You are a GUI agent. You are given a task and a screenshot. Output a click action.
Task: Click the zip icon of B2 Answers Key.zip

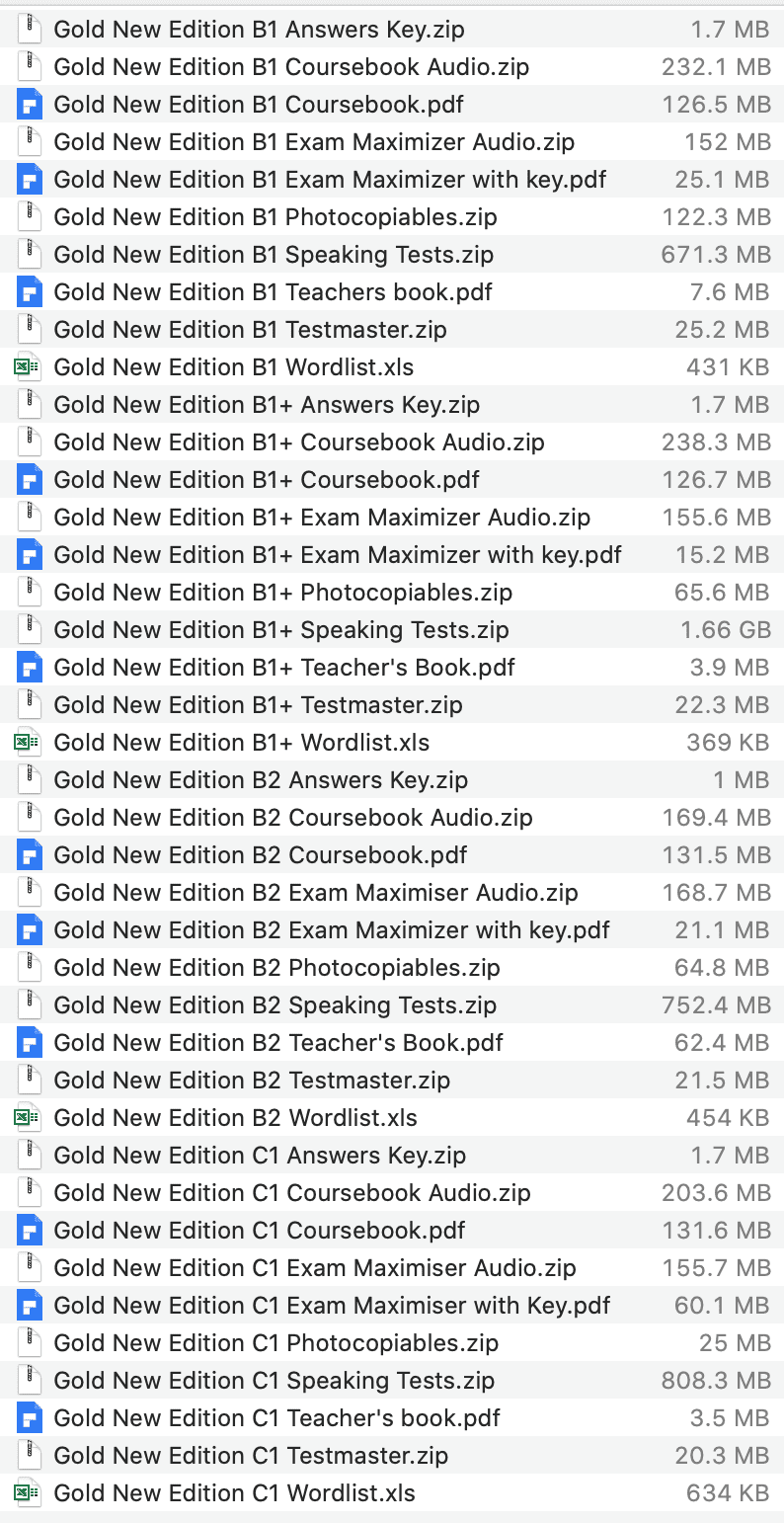(x=30, y=780)
